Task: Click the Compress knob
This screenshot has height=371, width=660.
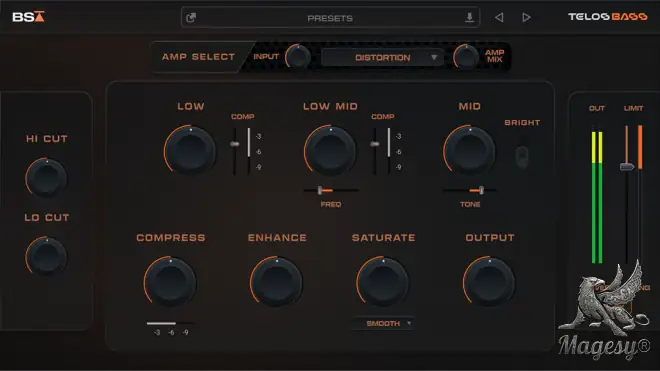Action: 170,281
